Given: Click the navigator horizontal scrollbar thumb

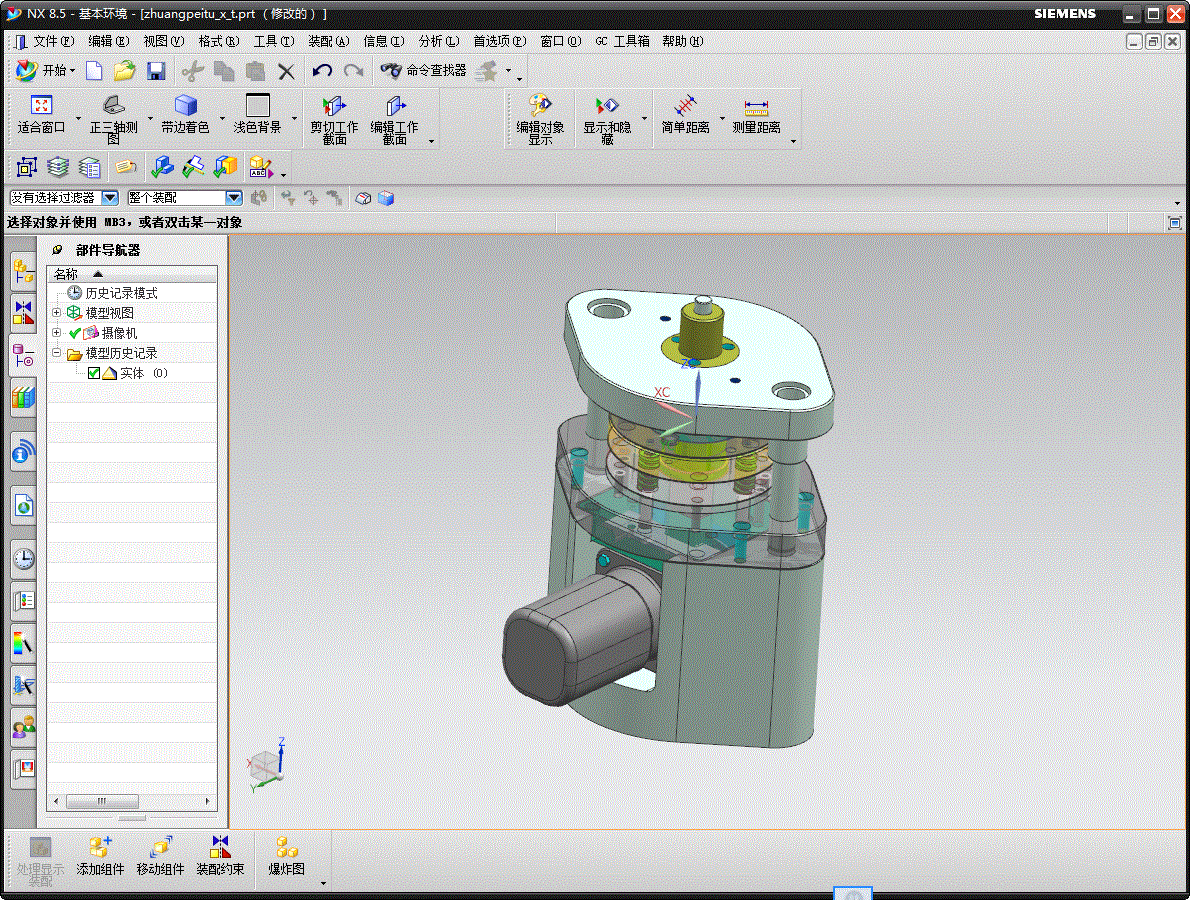Looking at the screenshot, I should point(102,802).
